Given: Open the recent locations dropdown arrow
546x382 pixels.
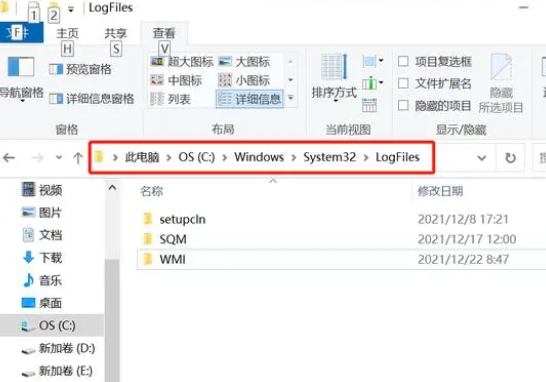Looking at the screenshot, I should 59,157.
